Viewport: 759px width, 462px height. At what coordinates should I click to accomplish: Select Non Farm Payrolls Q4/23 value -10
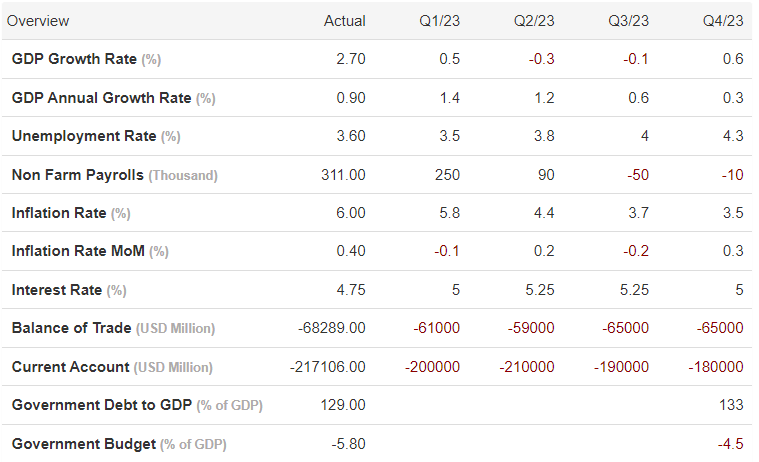pyautogui.click(x=732, y=174)
